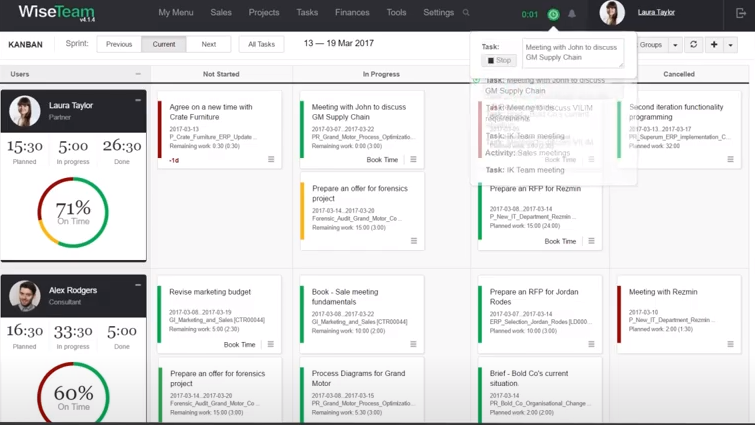
Task: Show All Tasks
Action: 261,44
